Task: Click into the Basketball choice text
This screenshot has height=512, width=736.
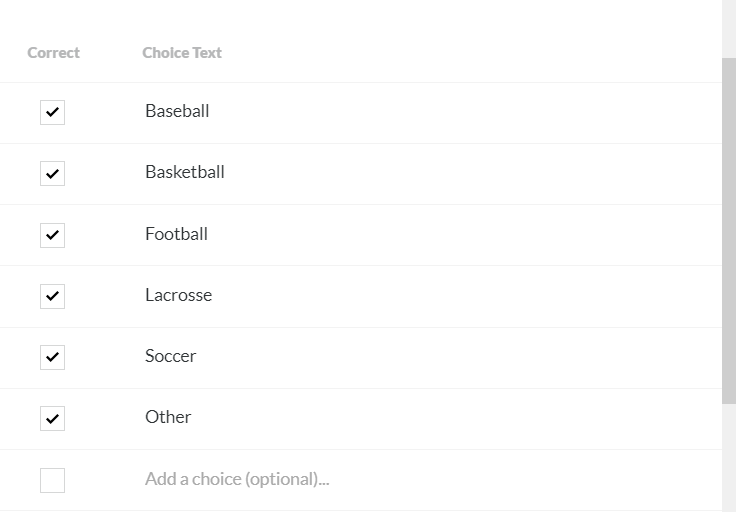Action: coord(185,172)
